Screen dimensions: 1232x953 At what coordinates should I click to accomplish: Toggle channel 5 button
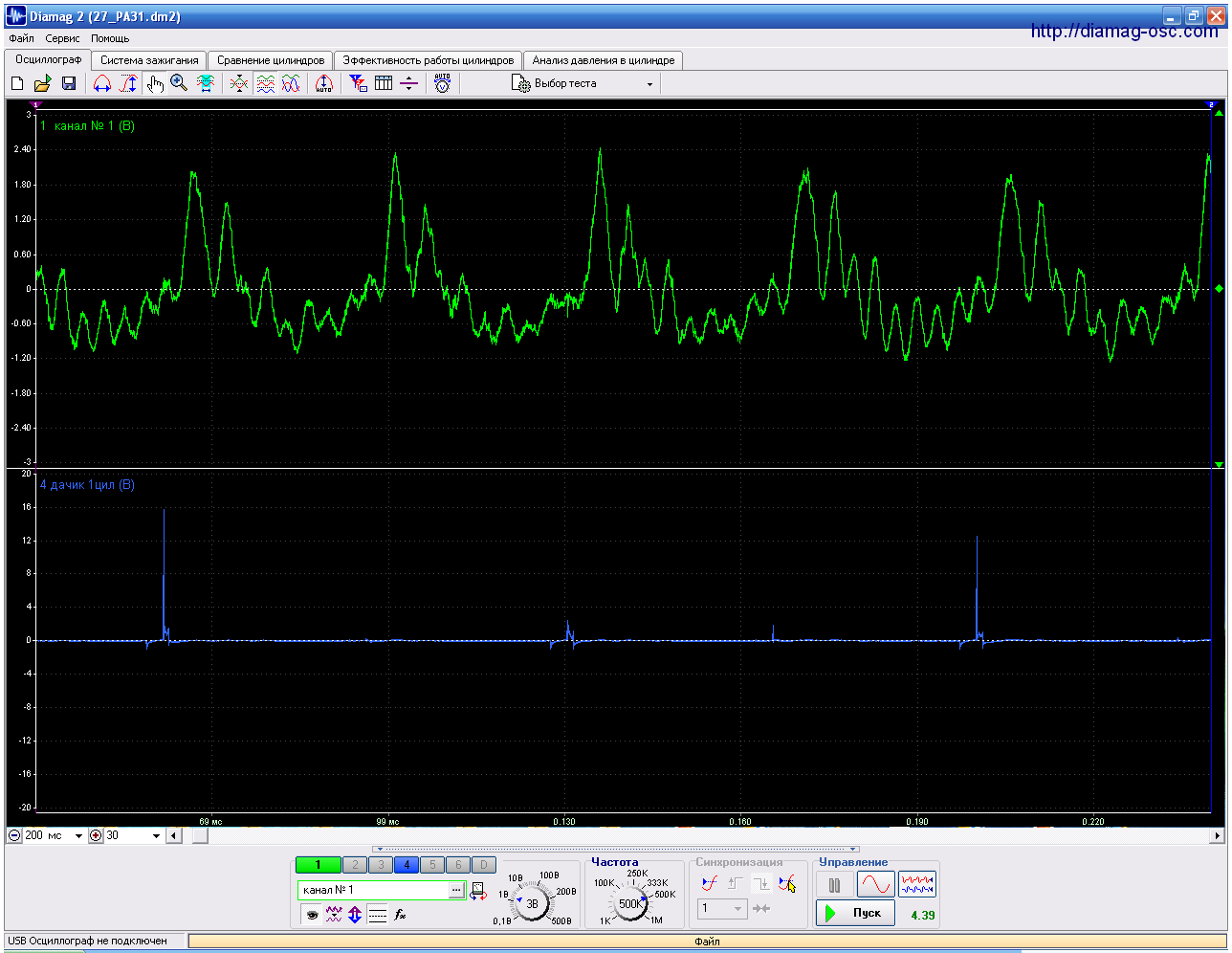click(432, 865)
